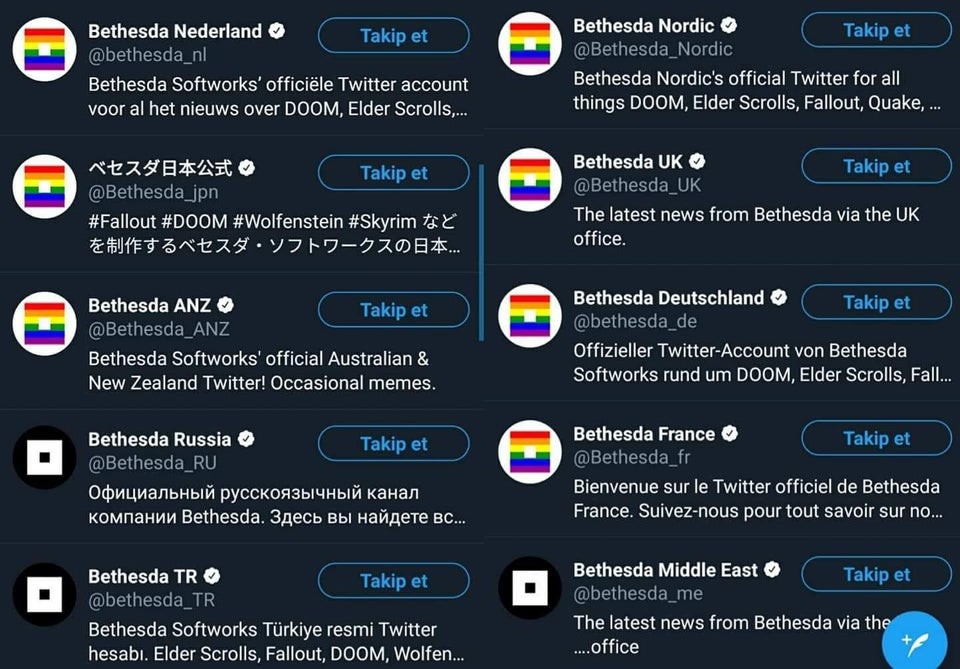
Task: Tap the Bethesda France profile picture
Action: [x=530, y=452]
